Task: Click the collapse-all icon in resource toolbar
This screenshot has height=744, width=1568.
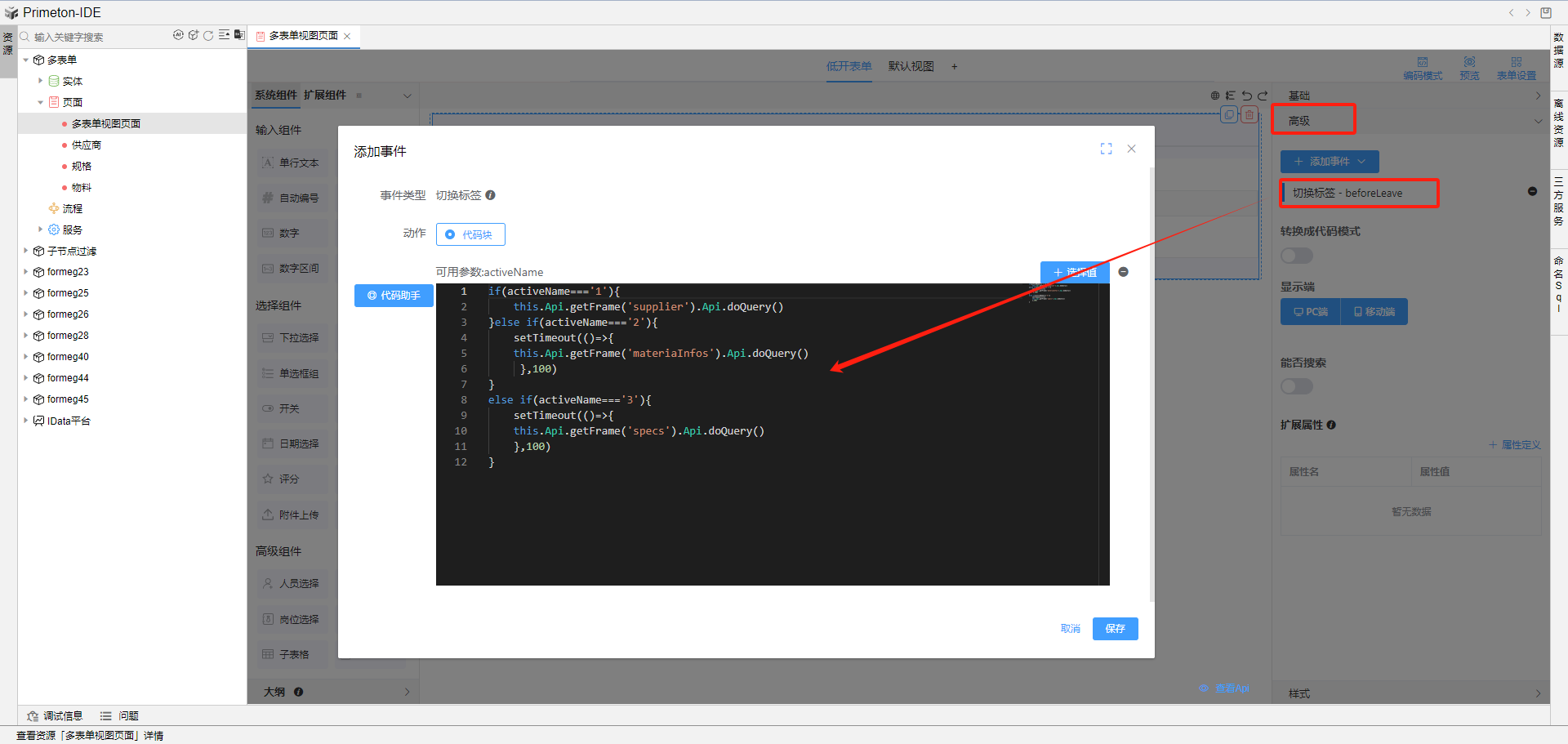Action: pos(224,35)
